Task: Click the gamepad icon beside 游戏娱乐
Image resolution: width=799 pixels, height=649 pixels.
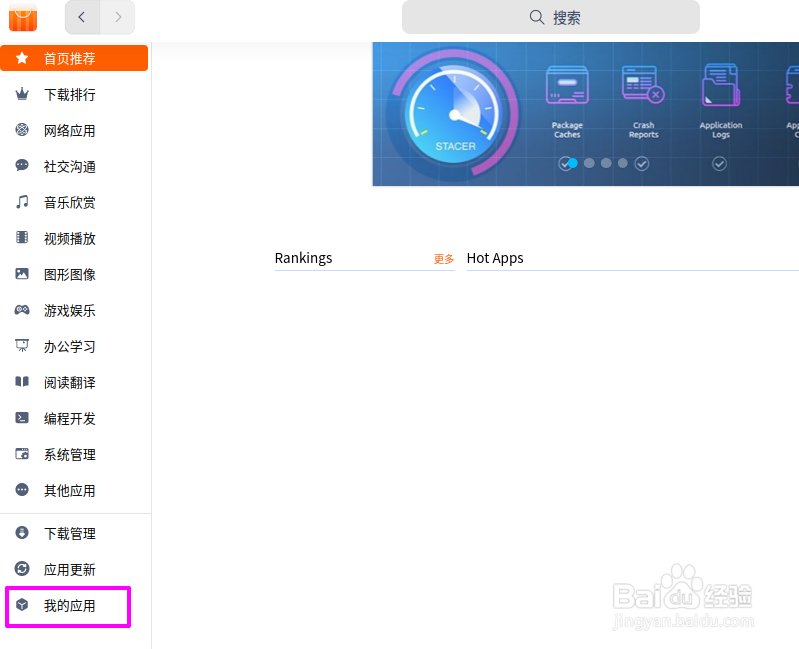Action: (22, 310)
